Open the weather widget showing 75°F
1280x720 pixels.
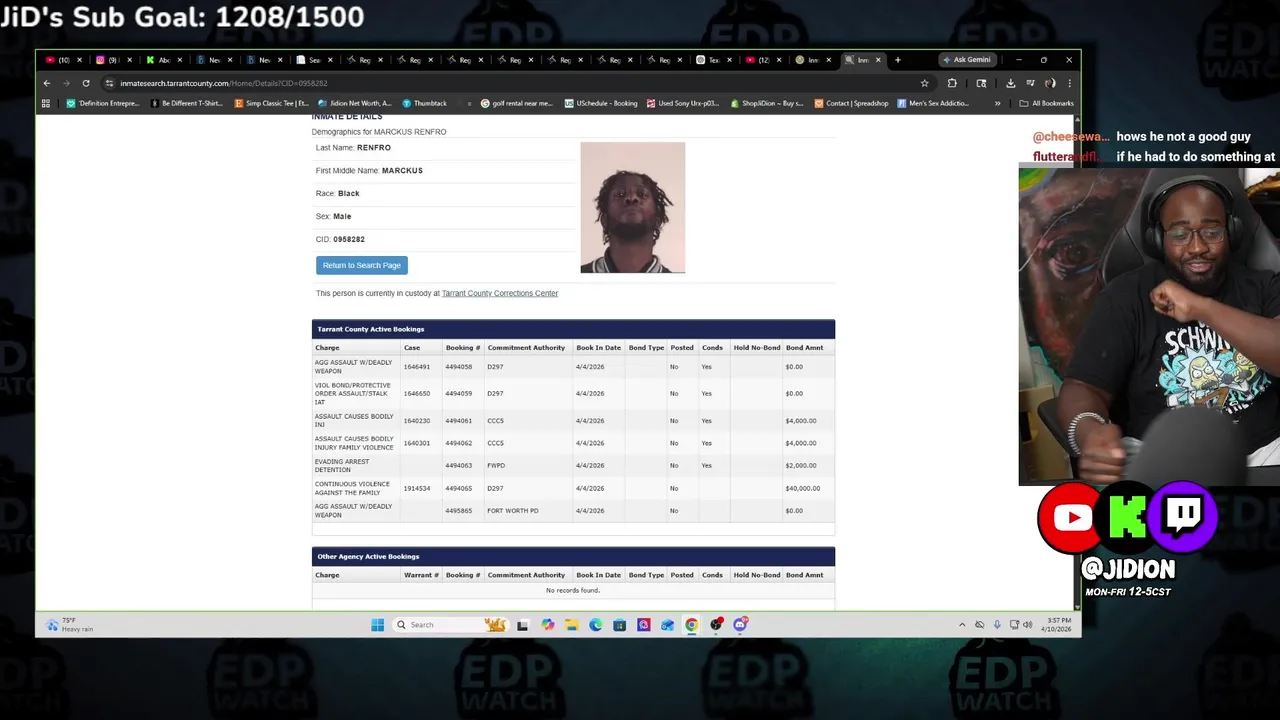click(x=69, y=625)
